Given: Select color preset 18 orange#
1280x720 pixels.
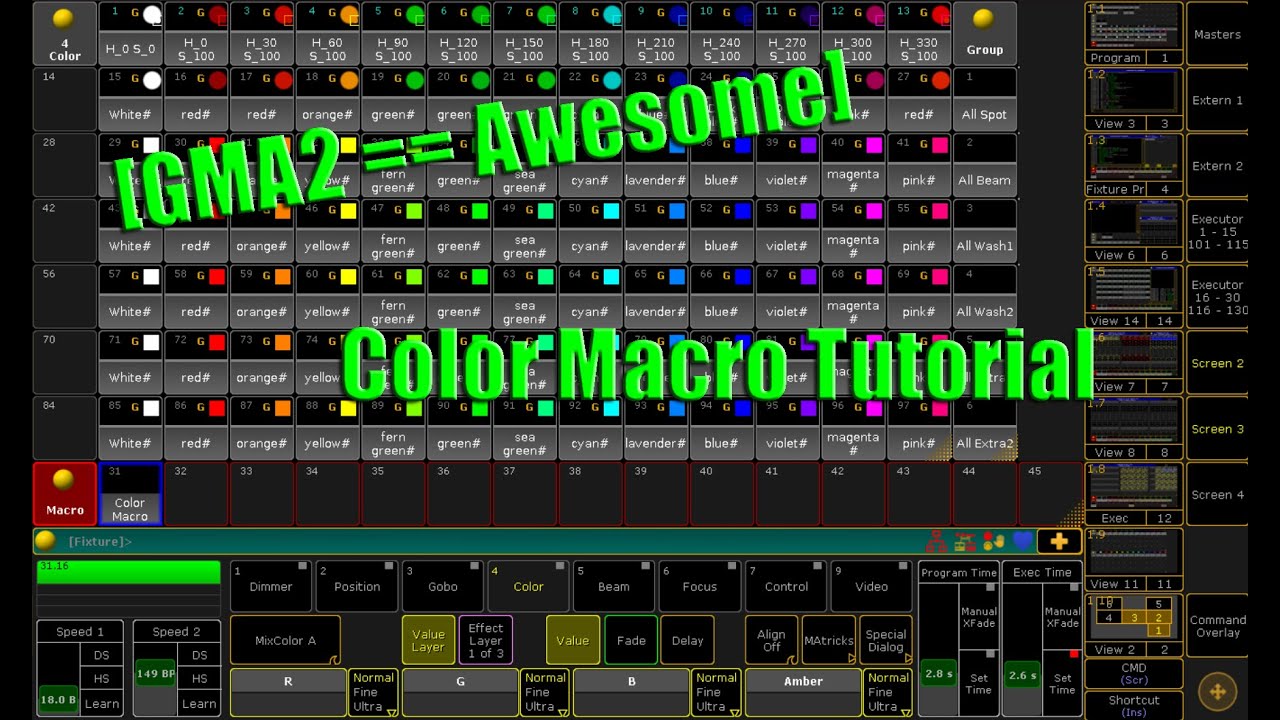Looking at the screenshot, I should (327, 99).
